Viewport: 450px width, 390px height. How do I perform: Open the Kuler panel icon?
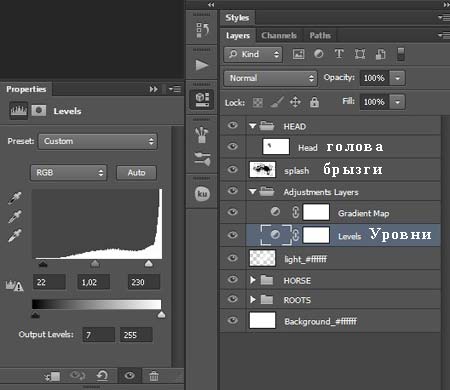pos(202,193)
